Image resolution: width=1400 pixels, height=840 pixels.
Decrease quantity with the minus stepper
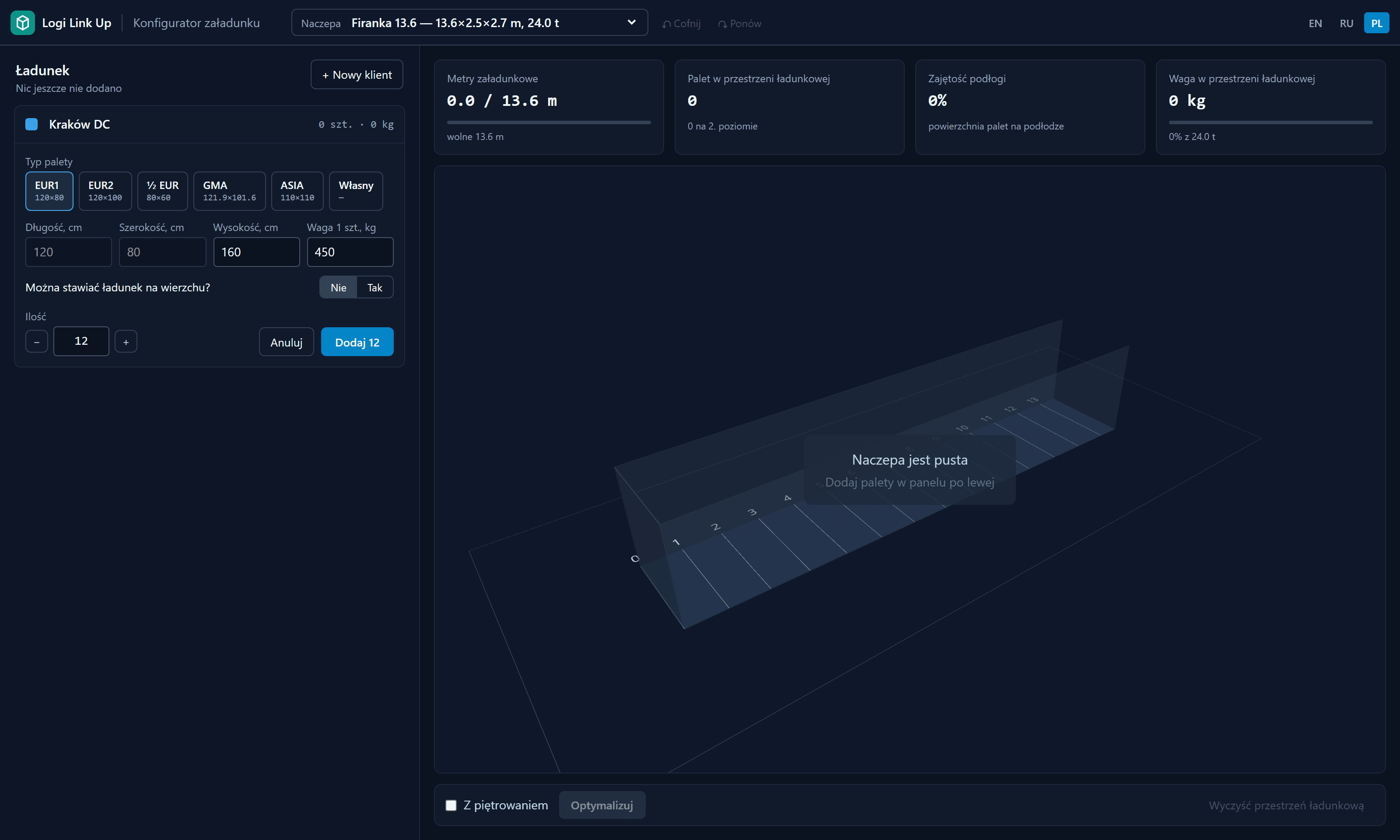tap(37, 342)
